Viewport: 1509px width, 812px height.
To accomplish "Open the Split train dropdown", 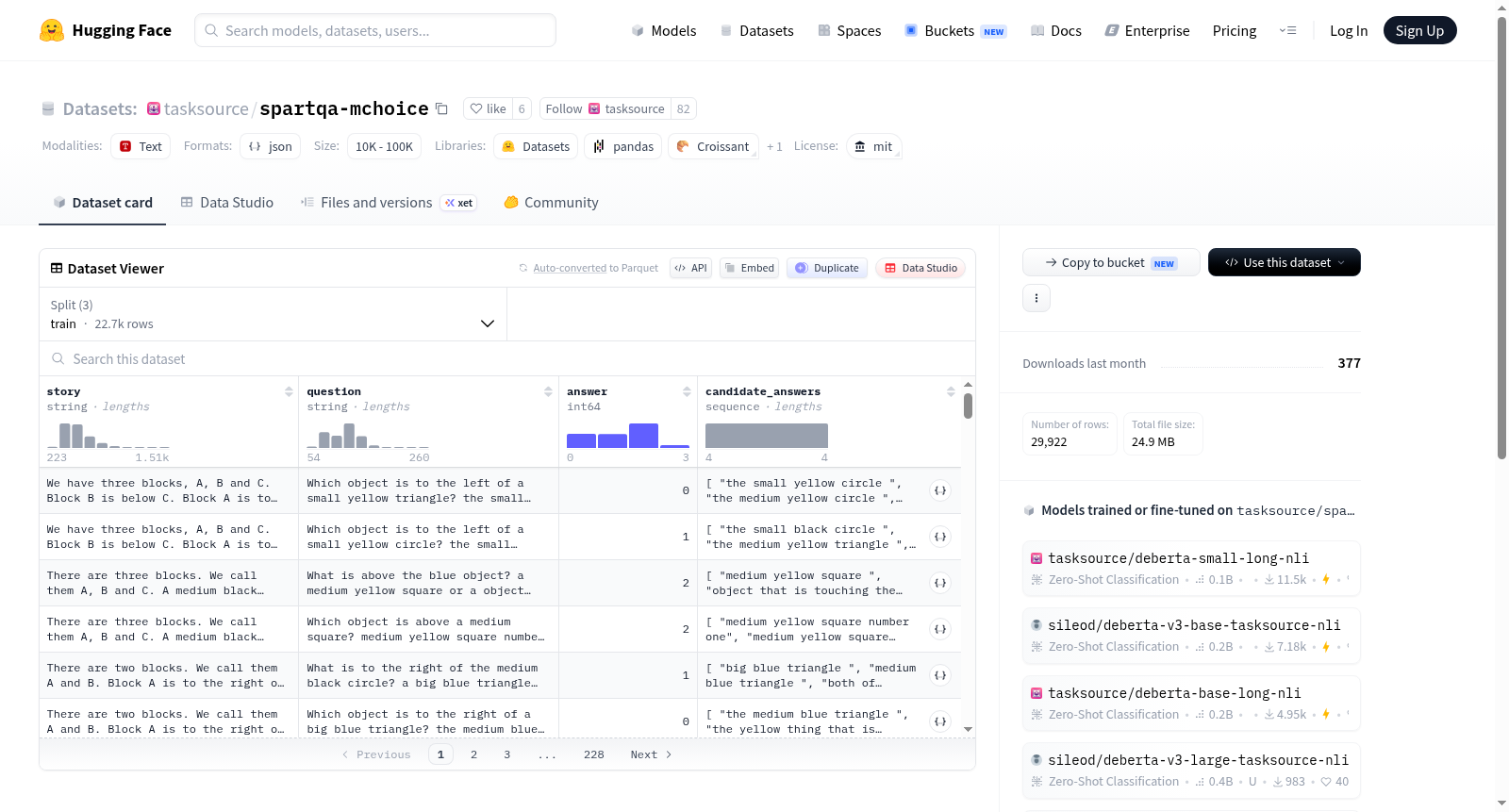I will coord(273,314).
